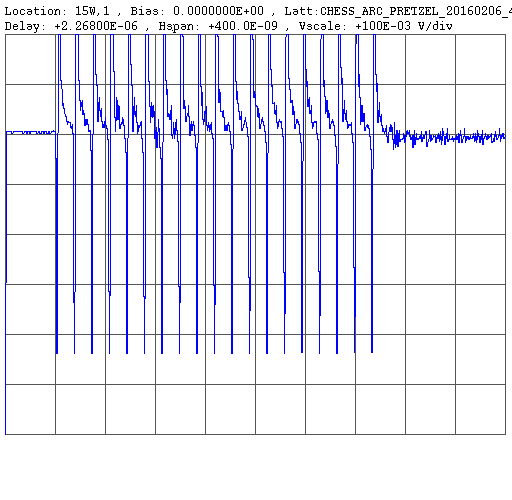Image resolution: width=512 pixels, height=500 pixels.
Task: Click the Bias 0.0000000E+00 value
Action: pos(218,11)
